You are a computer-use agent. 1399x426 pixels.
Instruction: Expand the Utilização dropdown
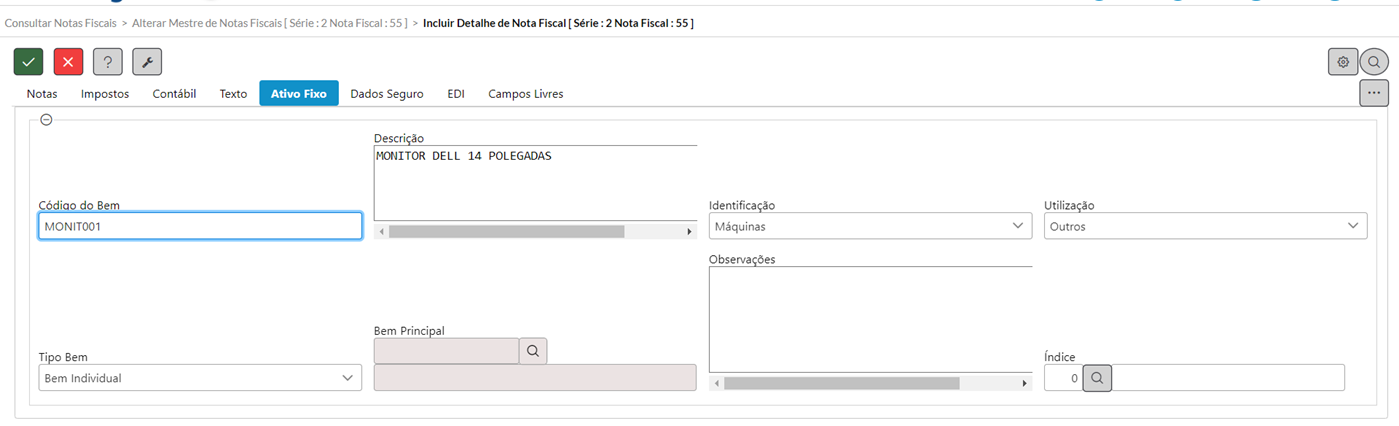point(1205,226)
